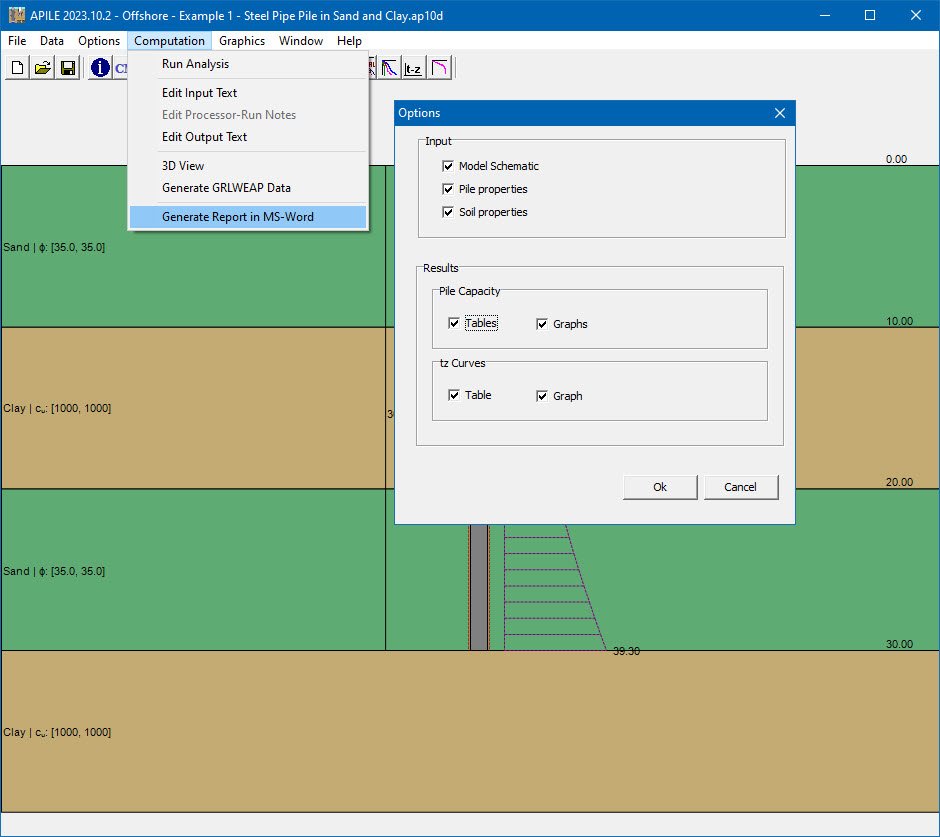Uncheck Table under tz Curves
The width and height of the screenshot is (940, 837).
point(454,395)
